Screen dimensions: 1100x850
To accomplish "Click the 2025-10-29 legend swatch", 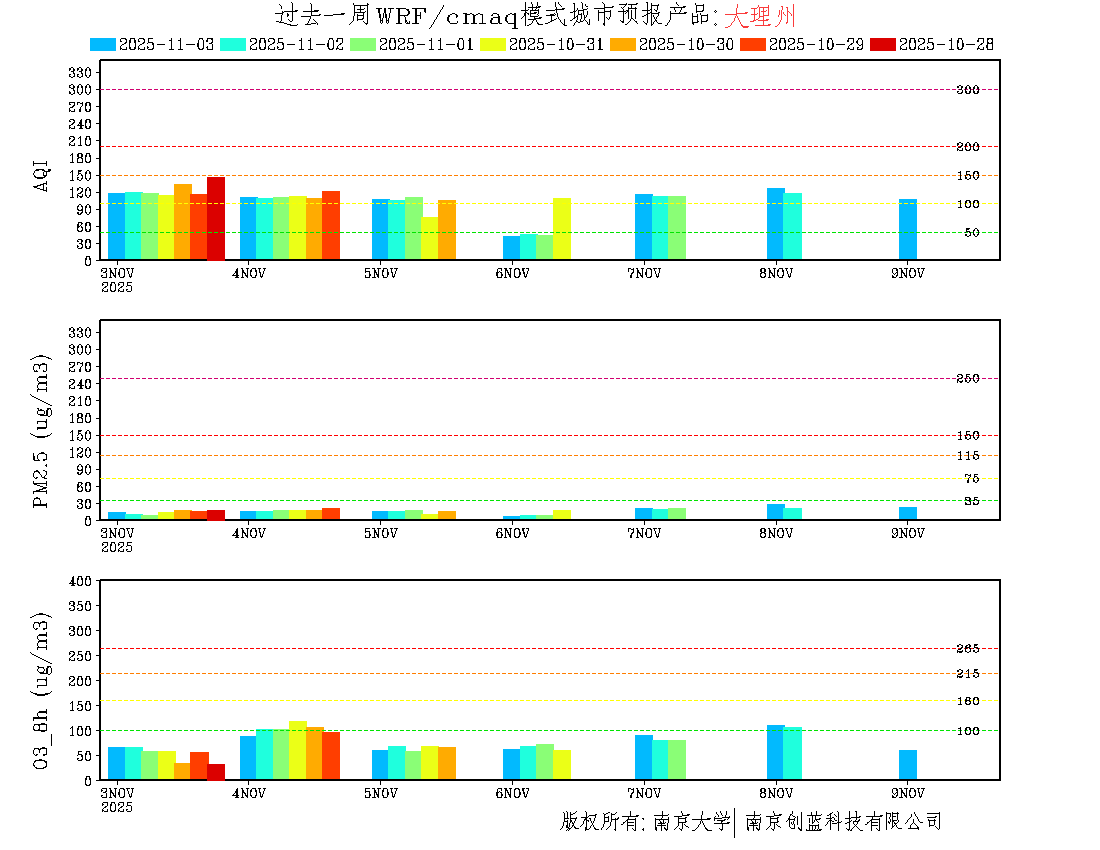I will pos(754,44).
